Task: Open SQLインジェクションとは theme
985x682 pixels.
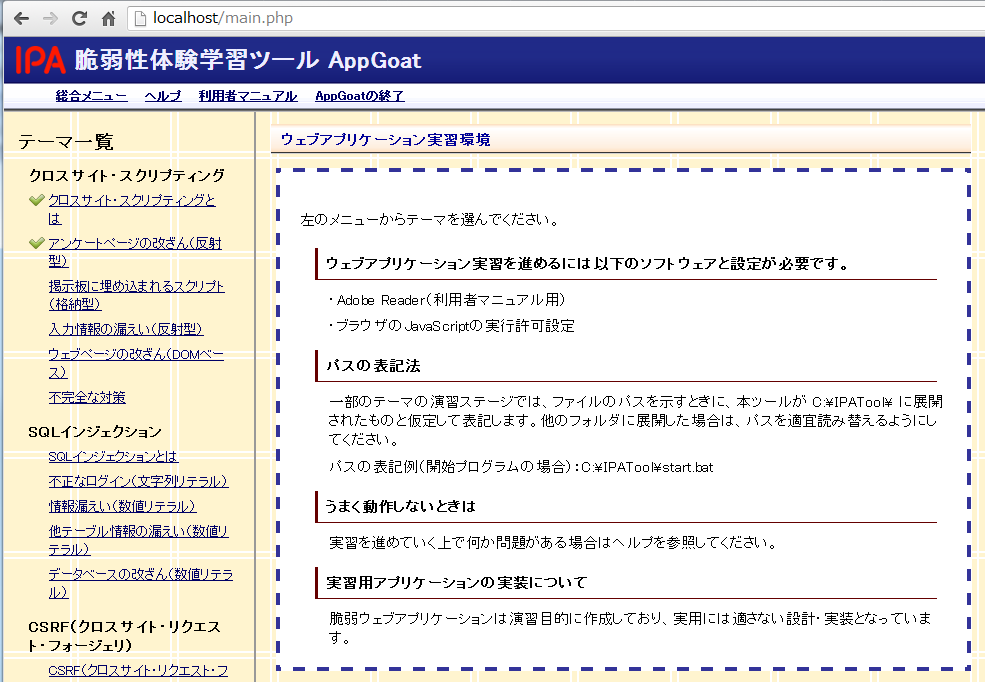Action: [x=113, y=457]
